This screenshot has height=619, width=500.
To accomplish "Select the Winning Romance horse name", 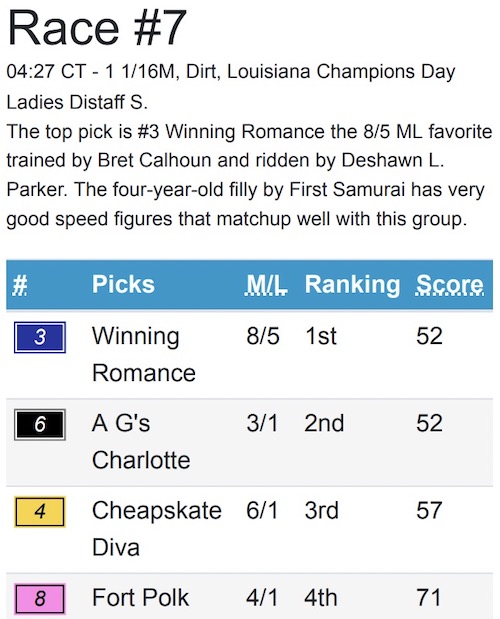I will tap(144, 355).
